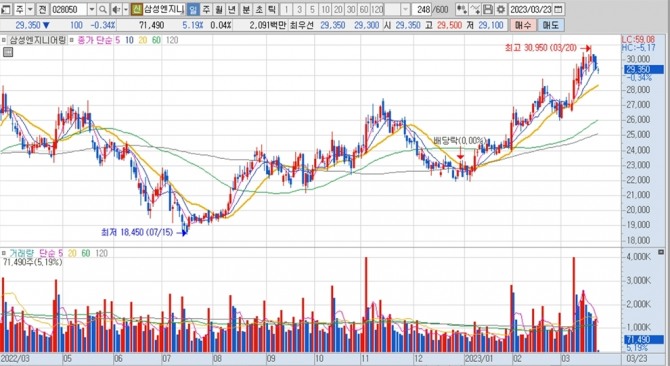Viewport: 670px width, 366px height.
Task: Expand the stock code 028050 dropdown arrow
Action: [x=92, y=9]
